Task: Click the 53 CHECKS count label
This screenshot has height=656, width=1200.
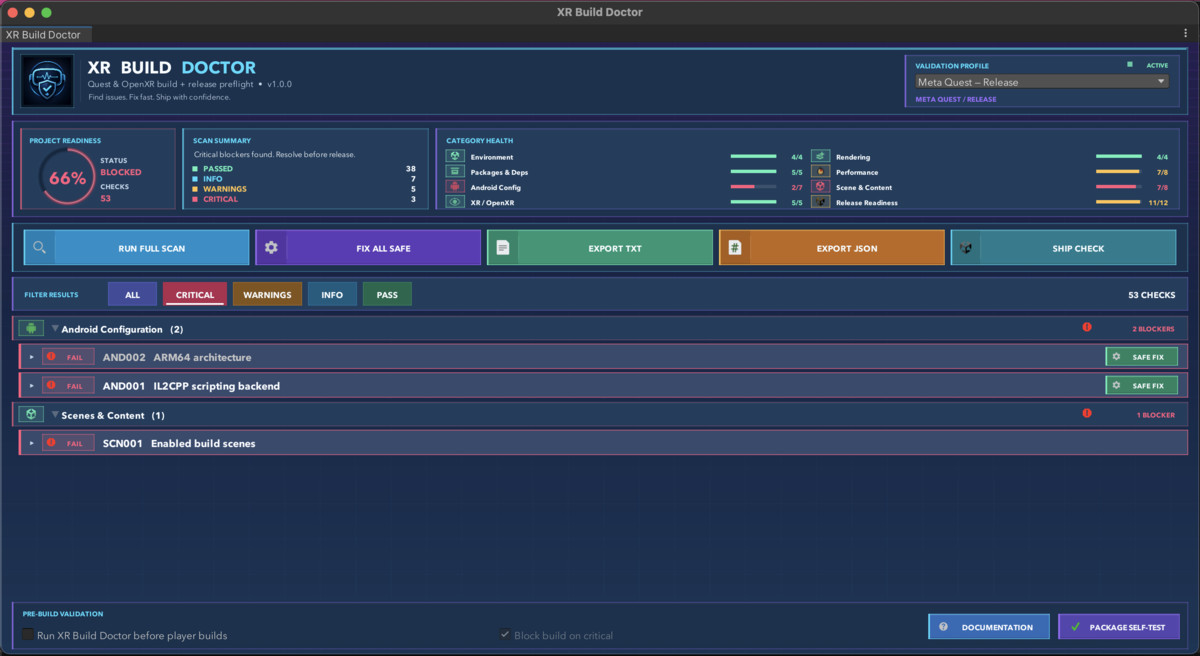Action: (x=1151, y=295)
